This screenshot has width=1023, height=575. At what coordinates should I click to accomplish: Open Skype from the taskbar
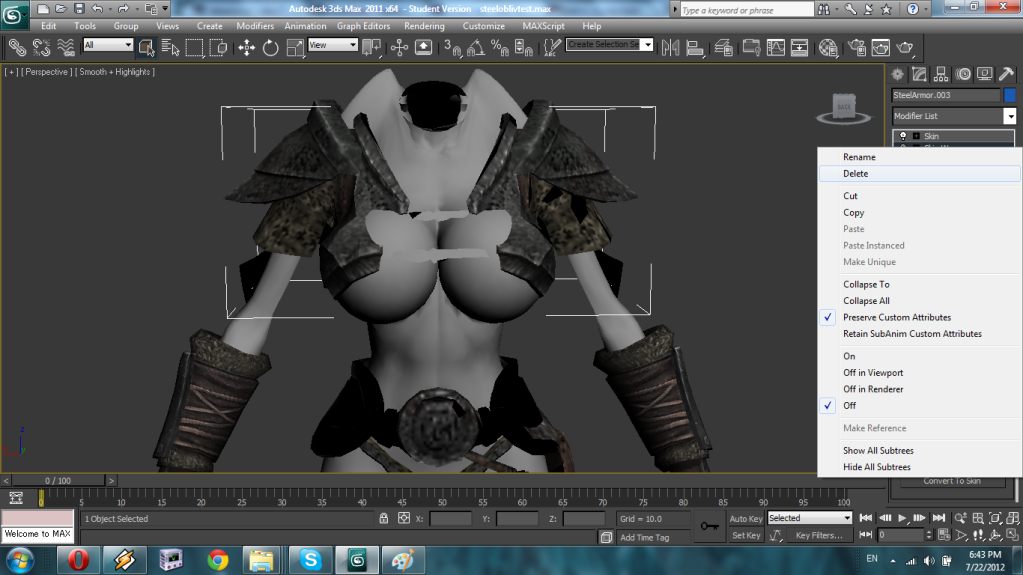311,560
